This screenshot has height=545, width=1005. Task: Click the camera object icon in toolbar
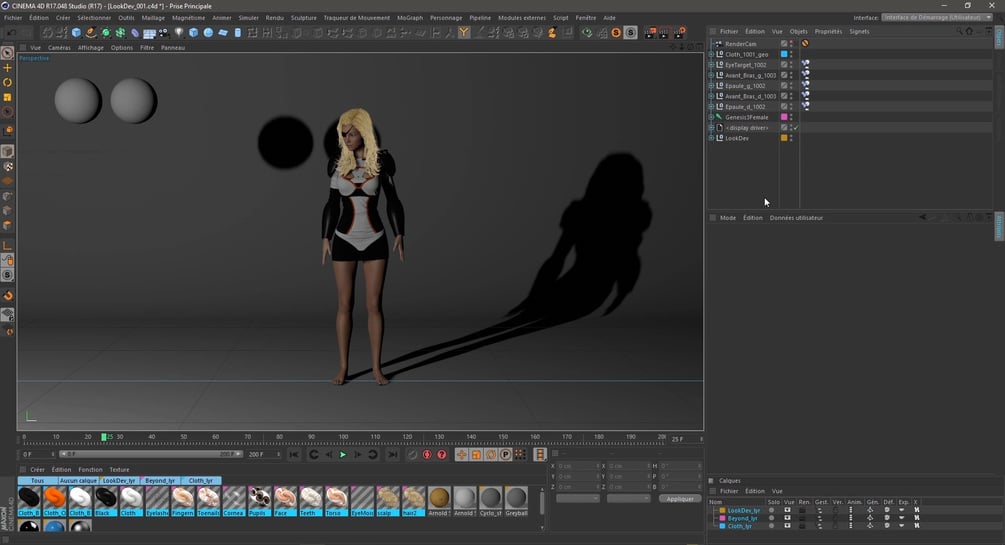[x=164, y=32]
